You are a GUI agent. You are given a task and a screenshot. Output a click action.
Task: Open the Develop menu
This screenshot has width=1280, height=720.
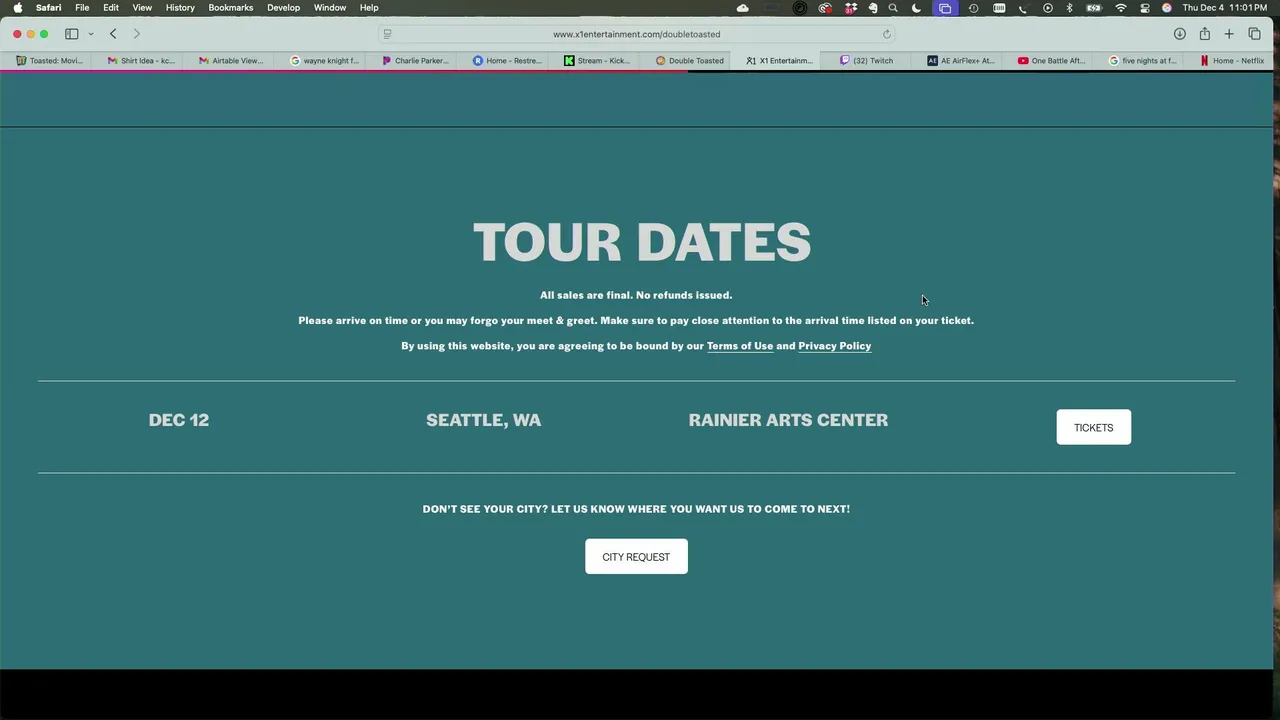coord(283,8)
